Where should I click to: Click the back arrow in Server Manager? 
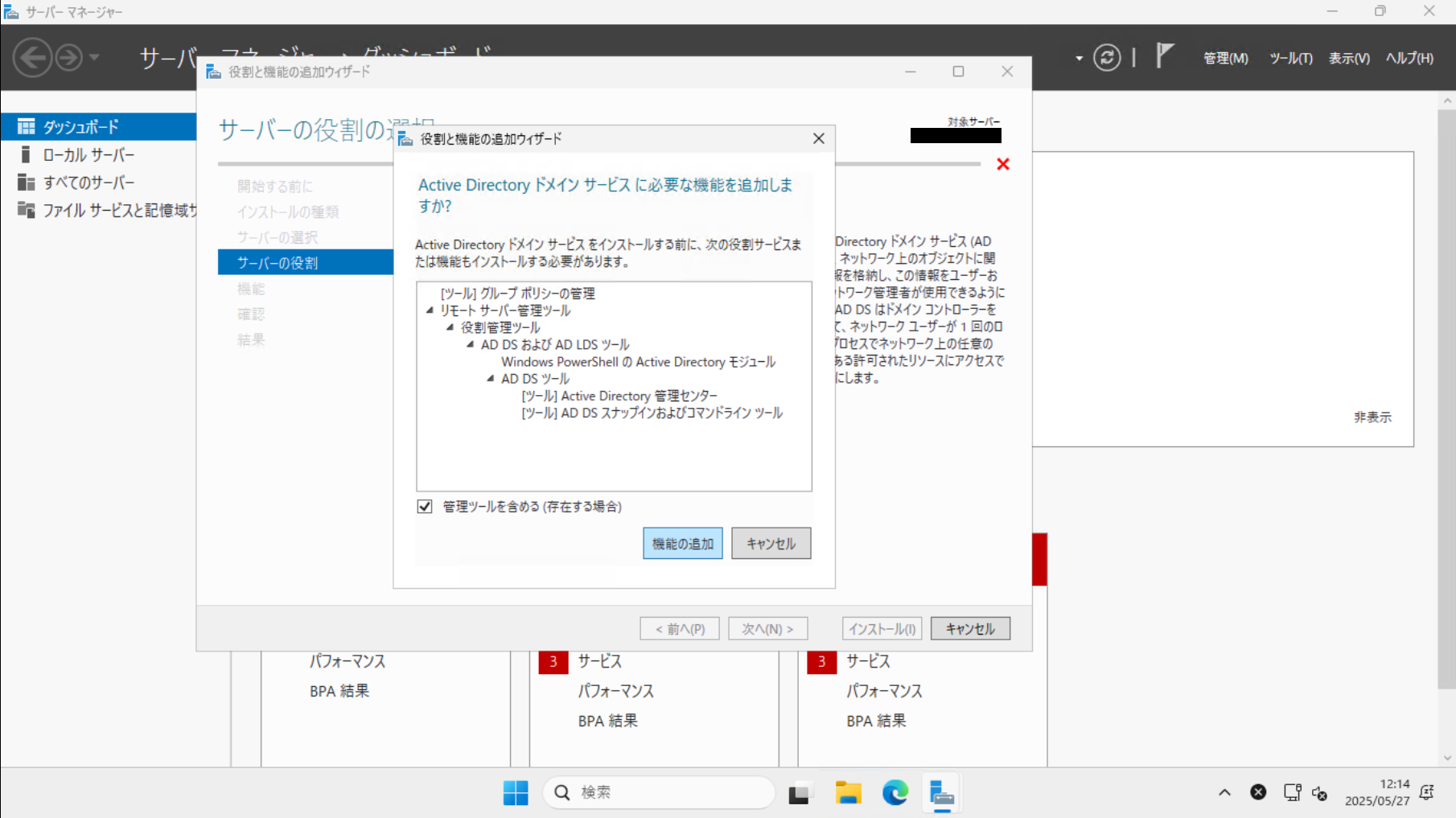32,58
